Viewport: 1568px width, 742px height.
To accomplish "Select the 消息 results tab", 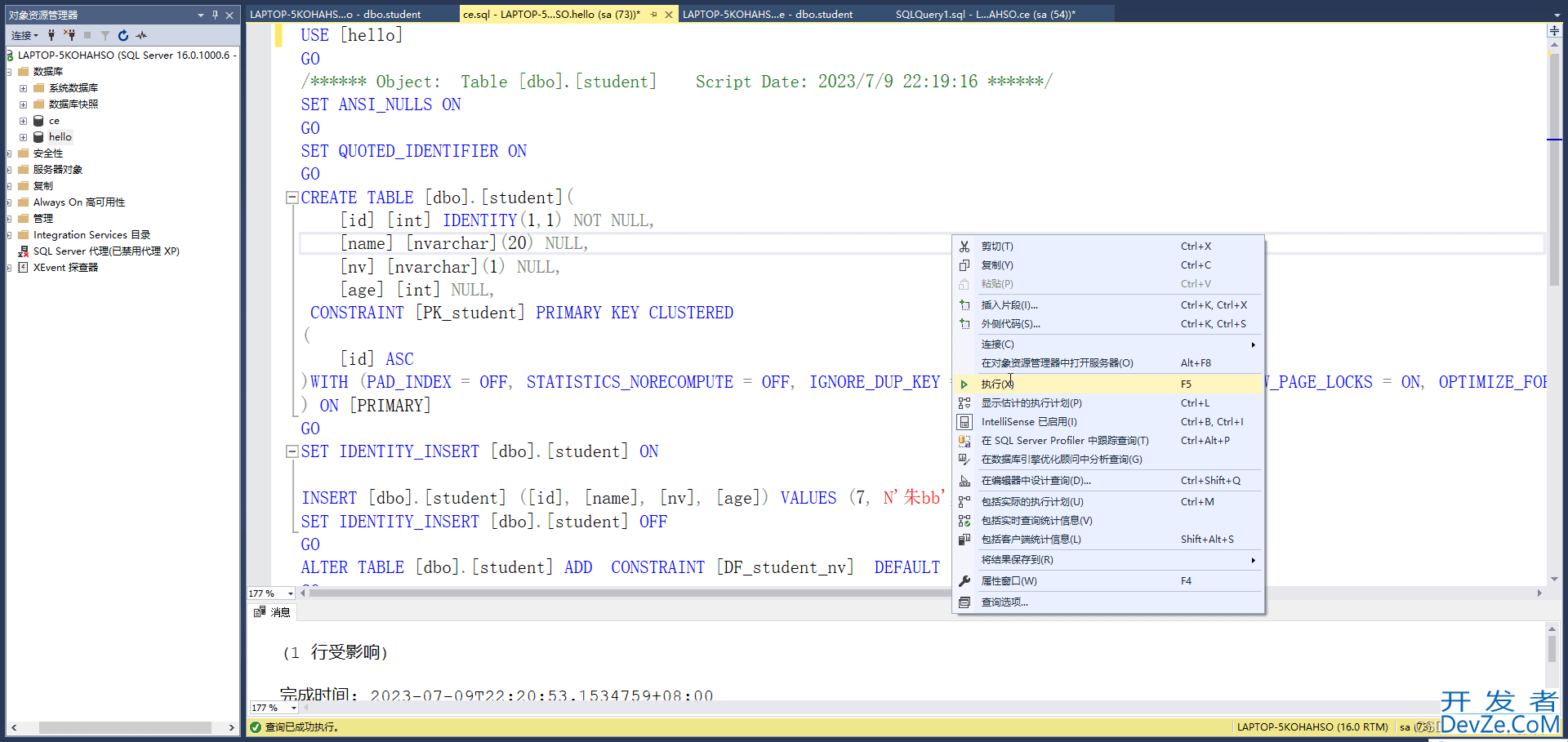I will [x=272, y=612].
